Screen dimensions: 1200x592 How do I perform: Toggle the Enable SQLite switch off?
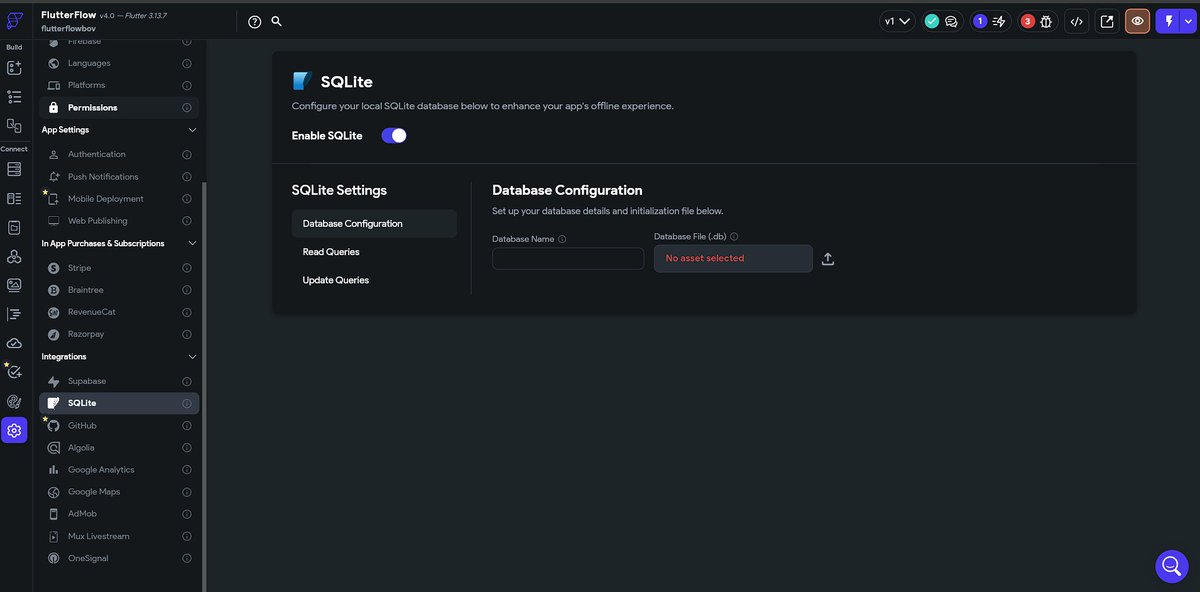pos(394,135)
